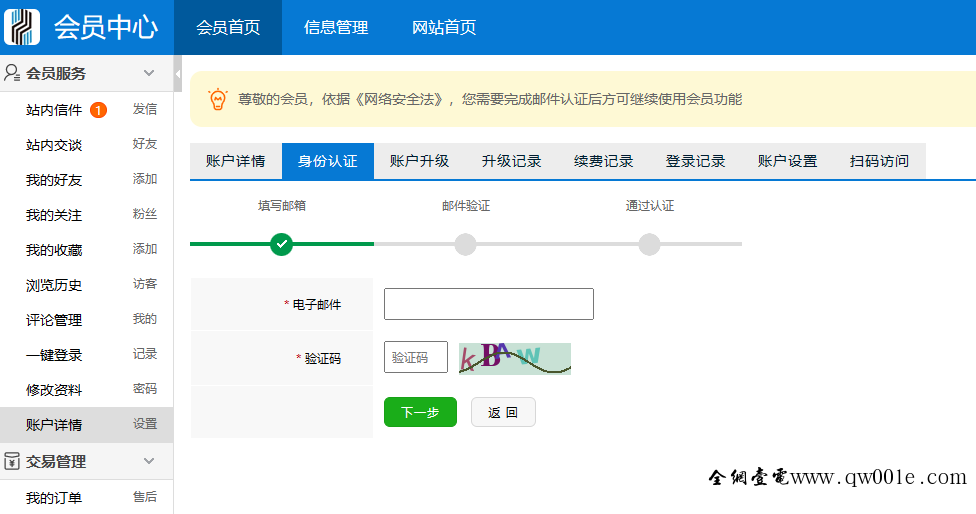Viewport: 976px width, 514px height.
Task: Click the 电子邮件 input field
Action: coord(488,304)
